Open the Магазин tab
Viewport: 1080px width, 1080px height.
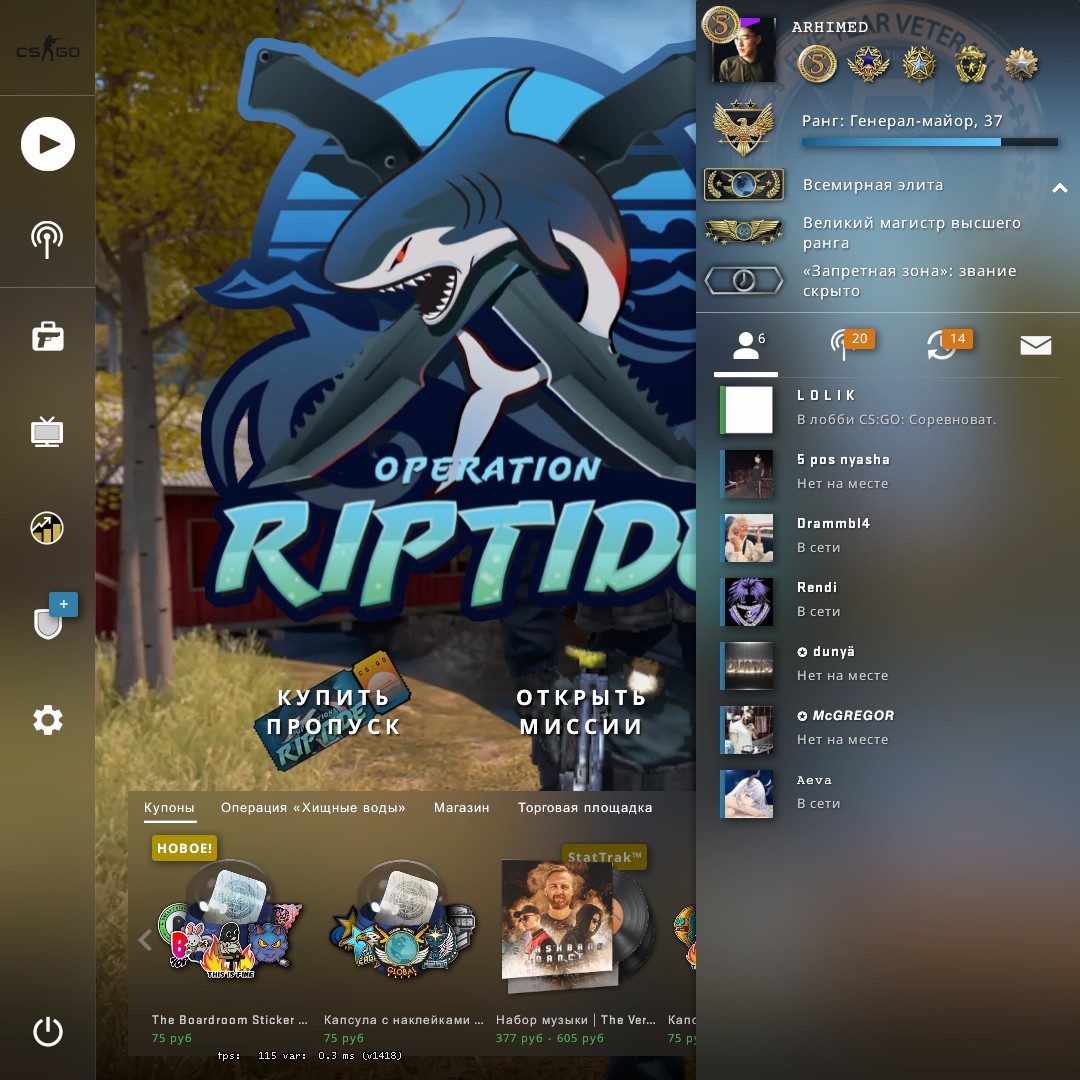click(x=461, y=807)
